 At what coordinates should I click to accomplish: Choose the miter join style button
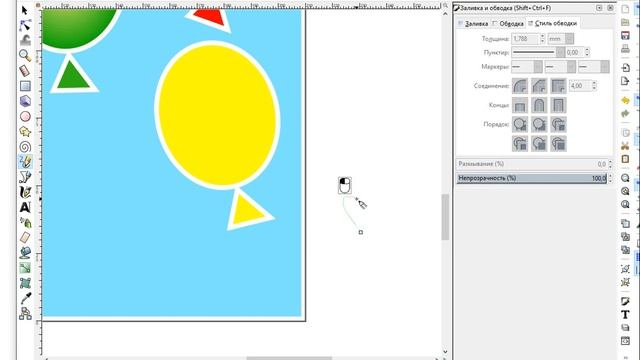(558, 86)
